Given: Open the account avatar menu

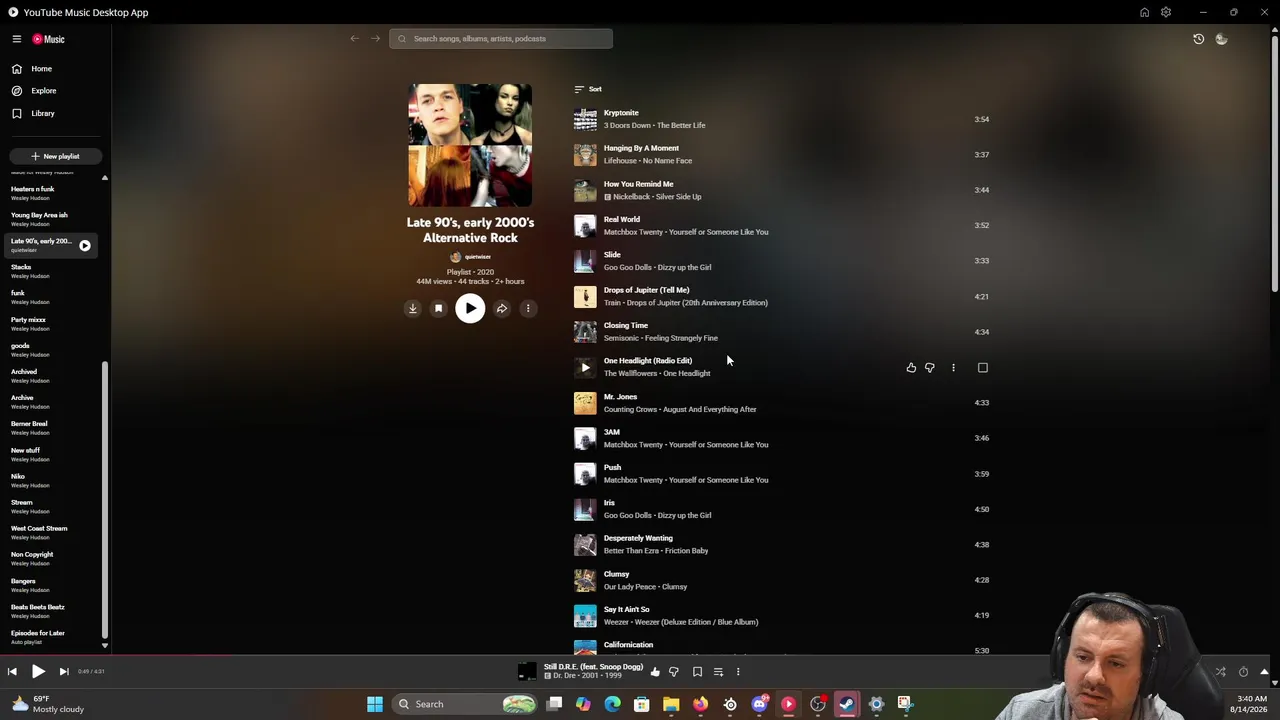Looking at the screenshot, I should (1221, 39).
